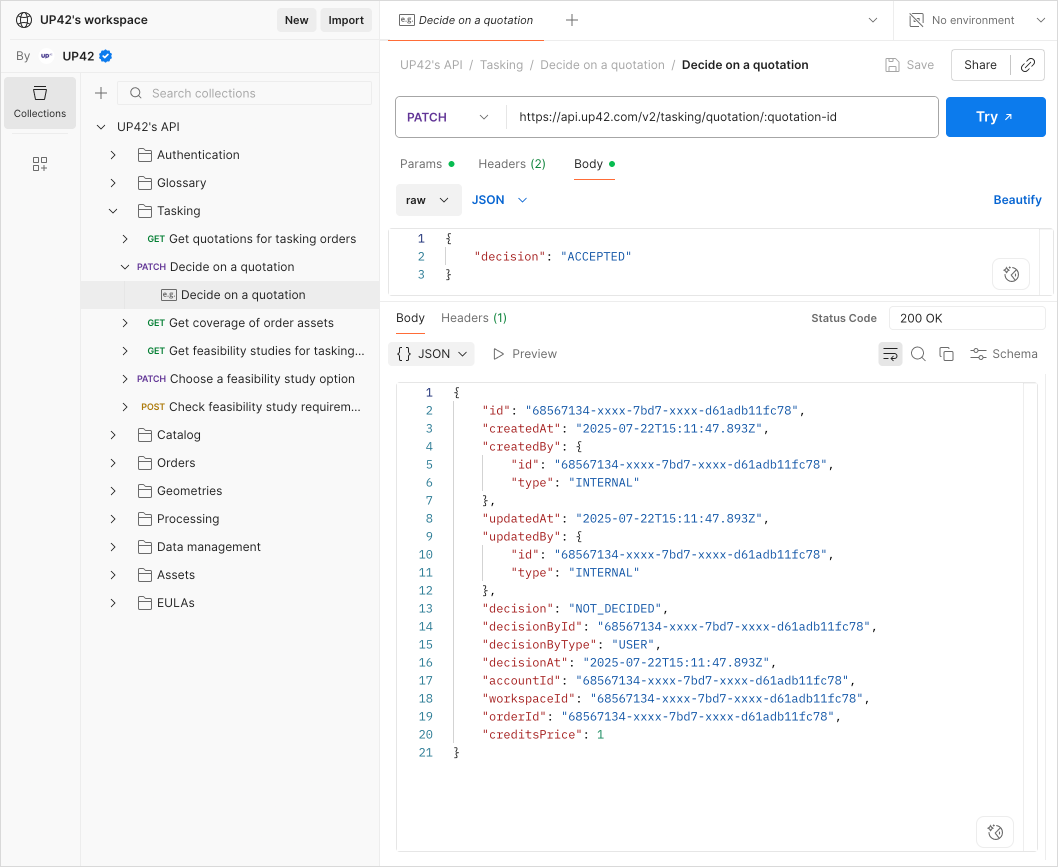The height and width of the screenshot is (867, 1058).
Task: Click the Glossary folder icon
Action: 144,183
